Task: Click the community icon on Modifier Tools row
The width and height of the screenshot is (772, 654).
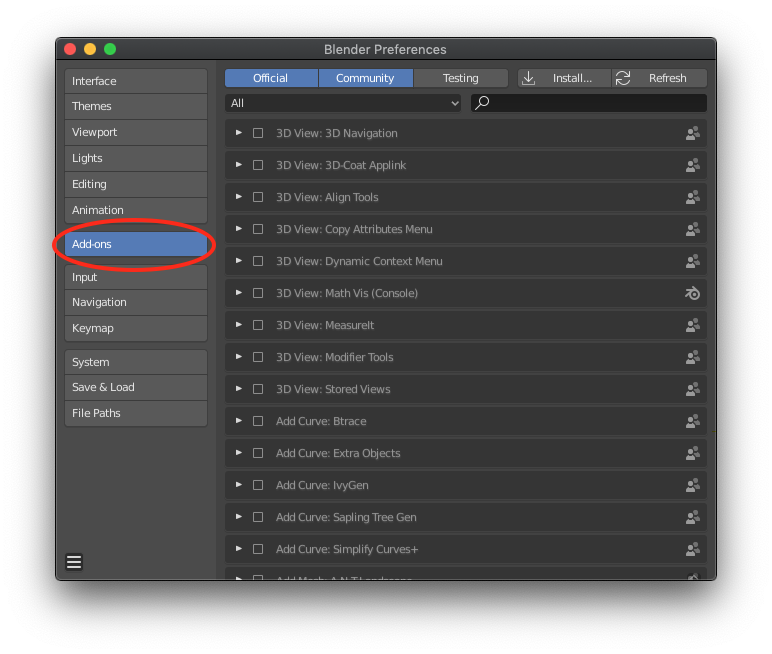Action: point(693,358)
